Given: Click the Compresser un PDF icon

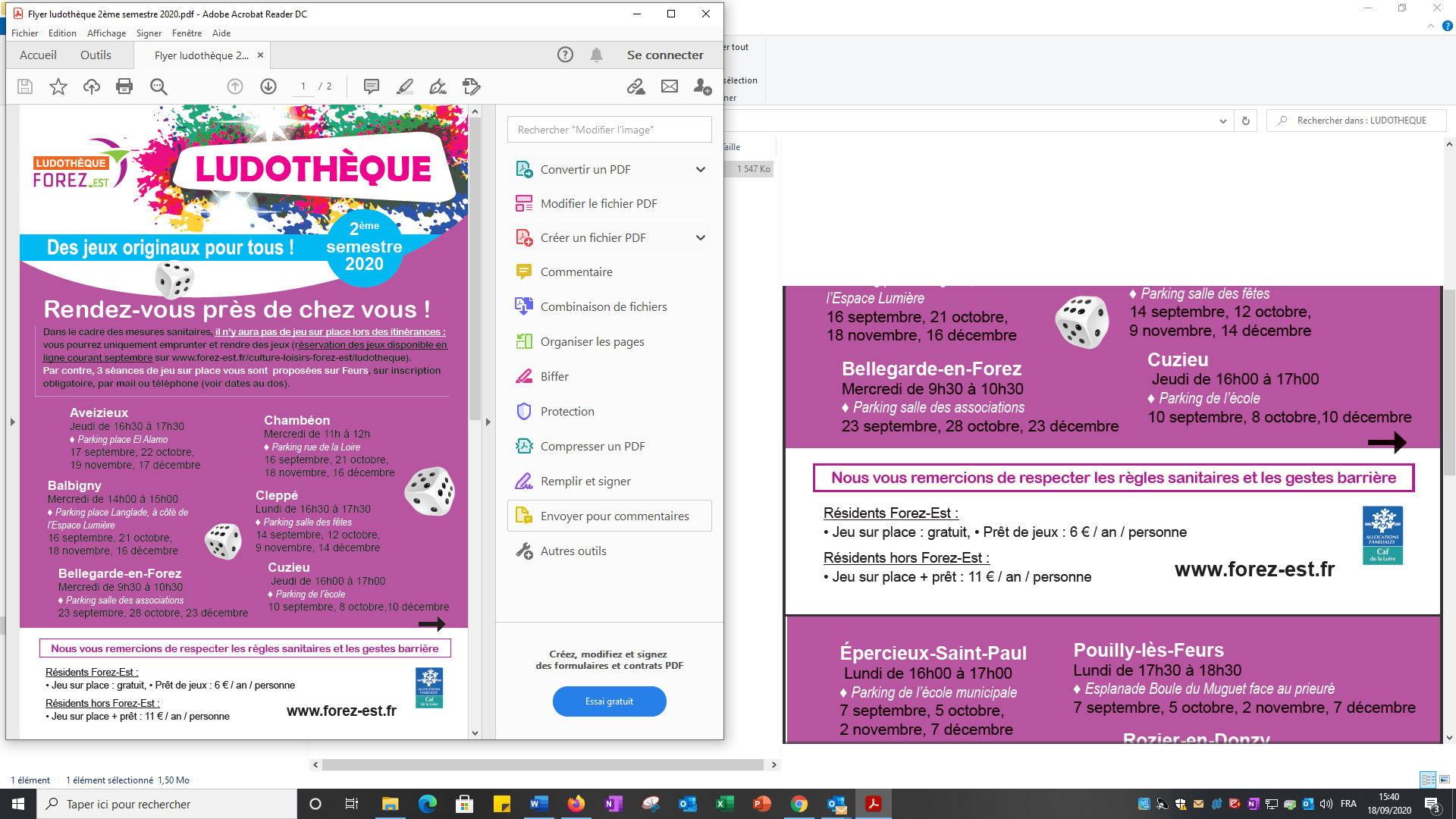Looking at the screenshot, I should pos(524,446).
